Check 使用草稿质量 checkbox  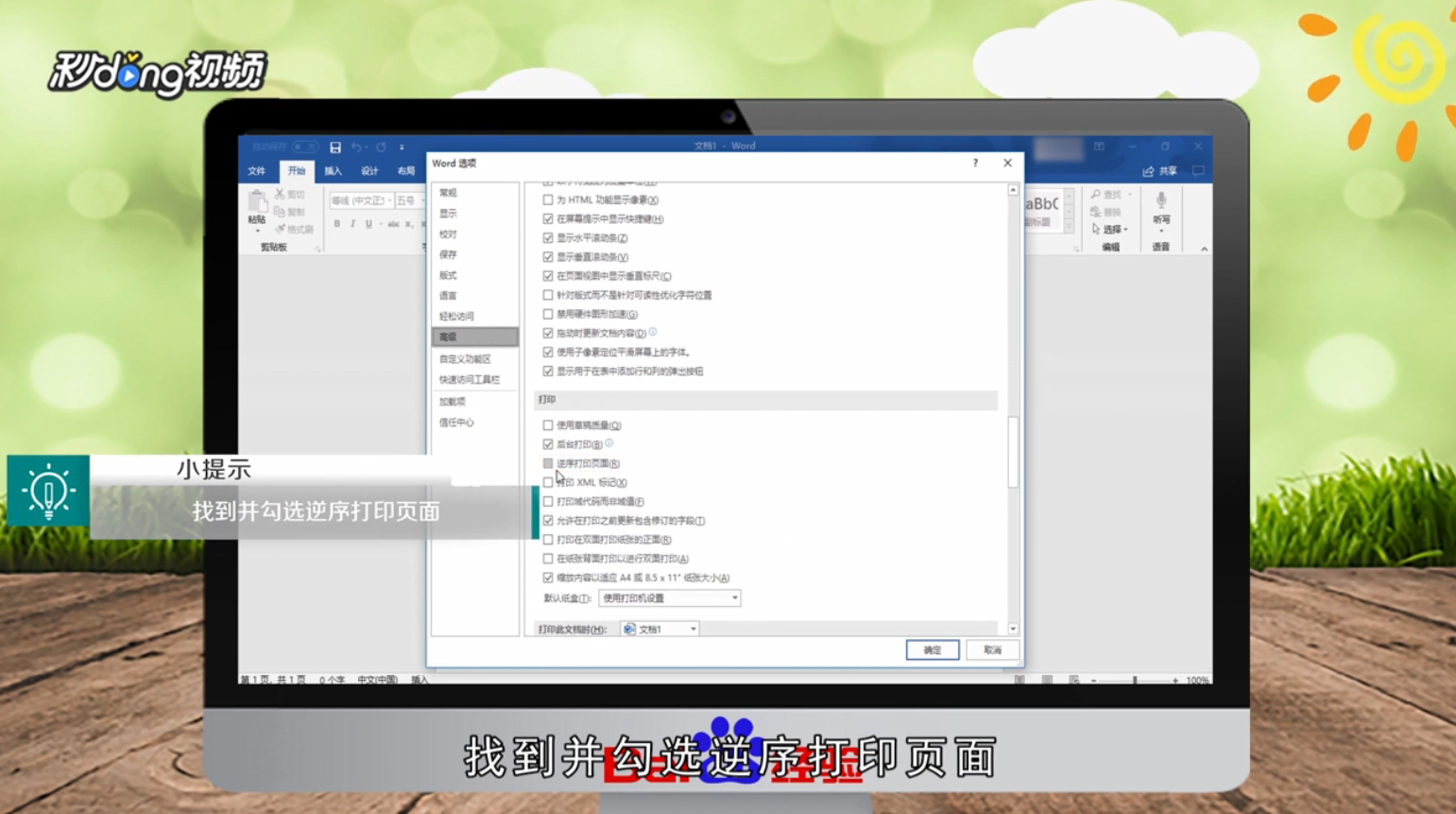click(548, 425)
